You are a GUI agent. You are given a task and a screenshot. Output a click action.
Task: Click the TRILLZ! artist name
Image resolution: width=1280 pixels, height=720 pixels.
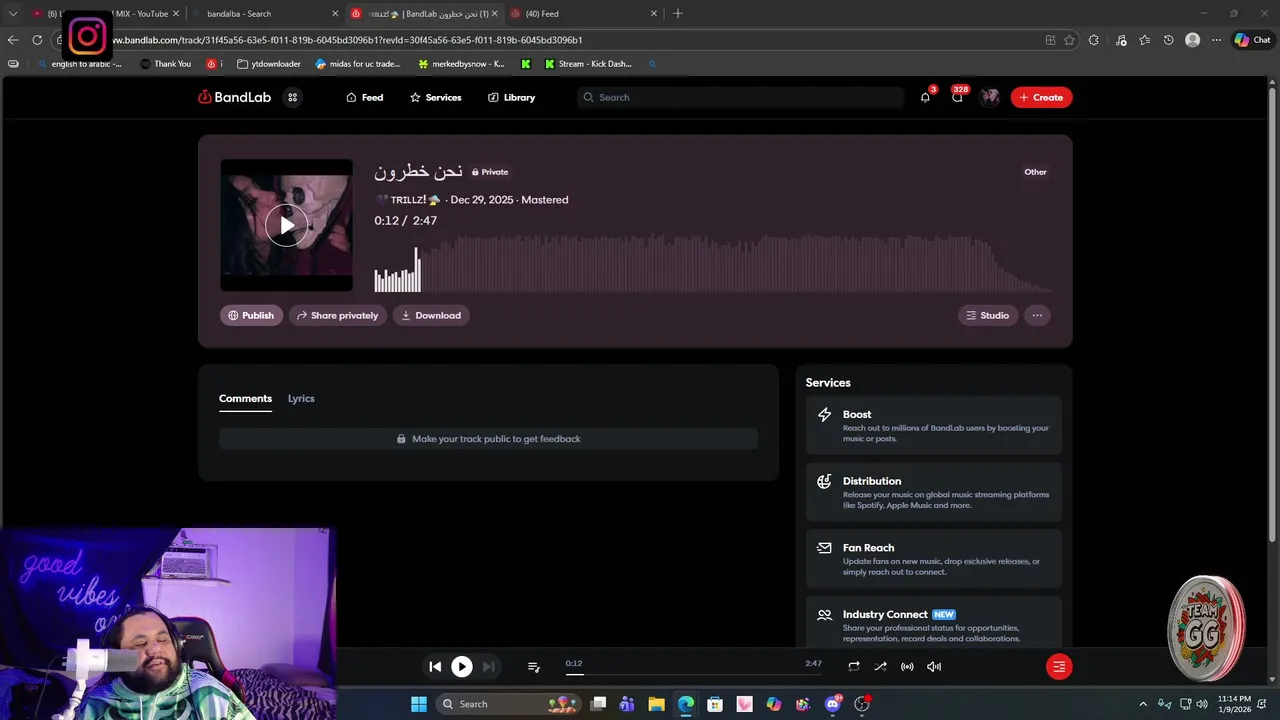(x=408, y=200)
